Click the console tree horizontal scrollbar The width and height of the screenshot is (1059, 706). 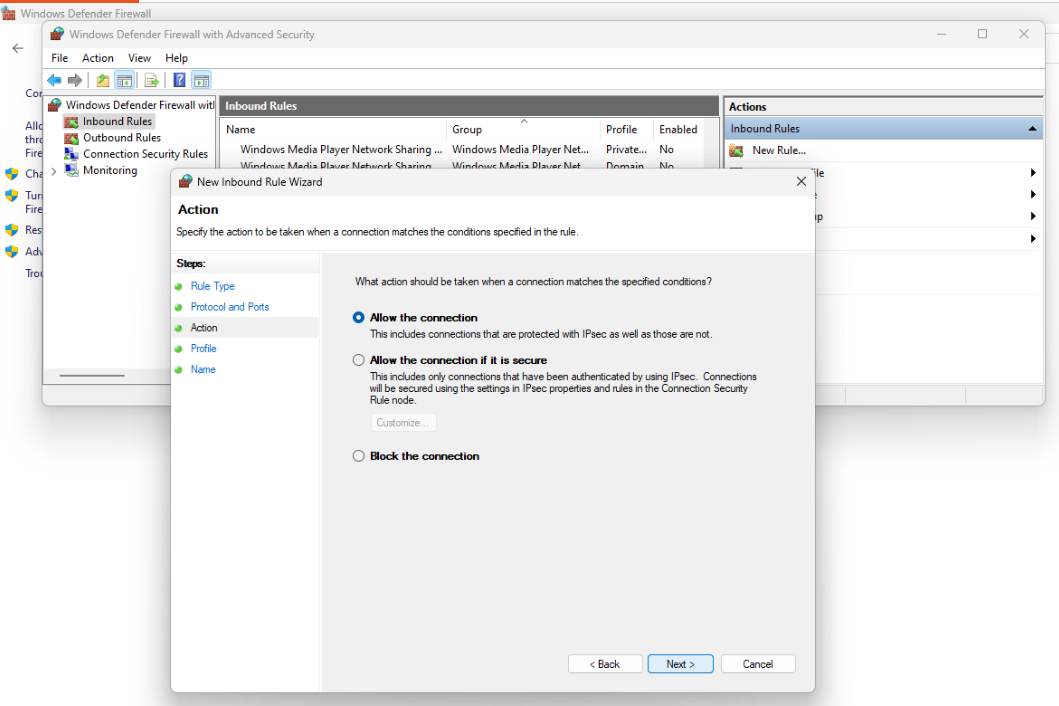click(92, 375)
